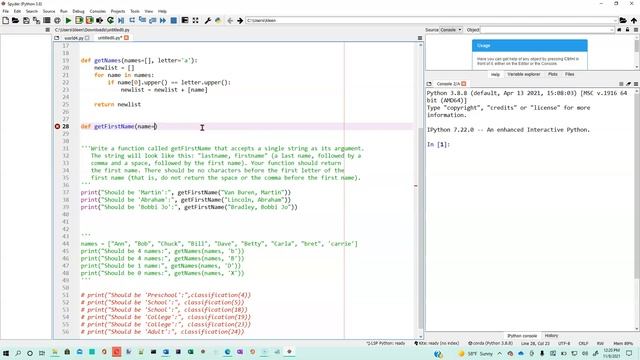Open the Debug menu
640x360 pixels.
pos(78,11)
